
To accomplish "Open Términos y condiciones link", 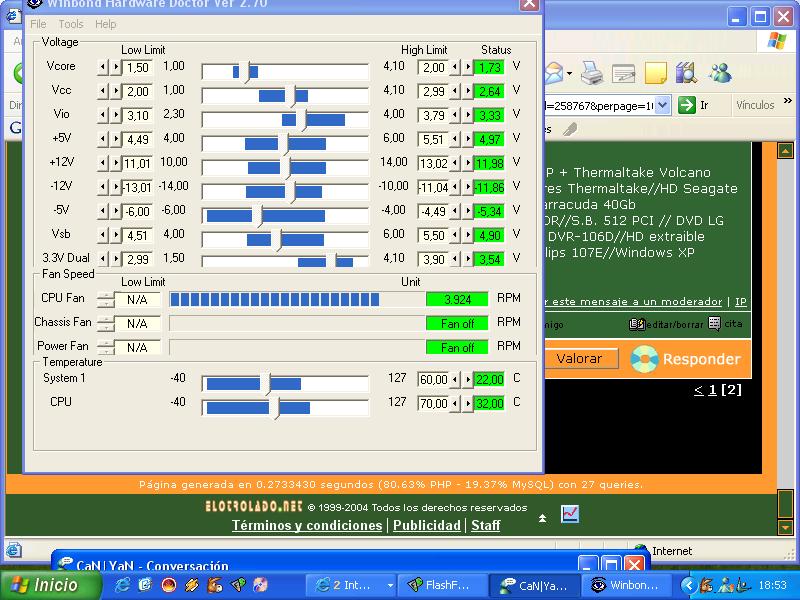I will click(307, 526).
